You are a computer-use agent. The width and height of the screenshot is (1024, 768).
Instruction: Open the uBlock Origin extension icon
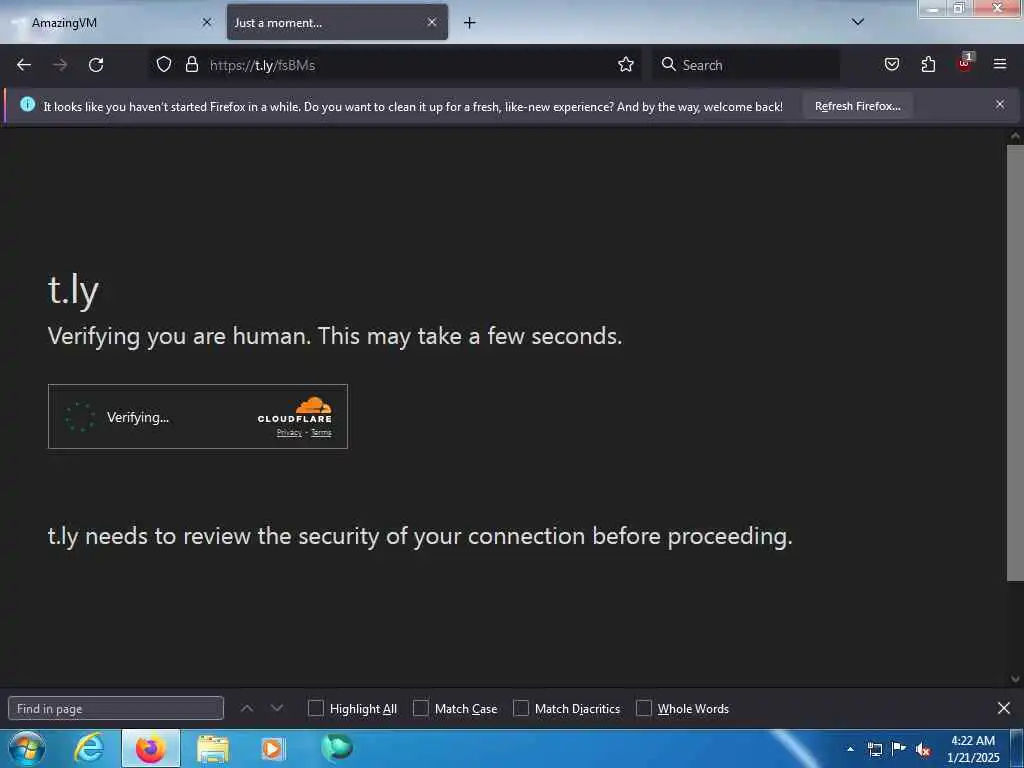click(x=965, y=63)
